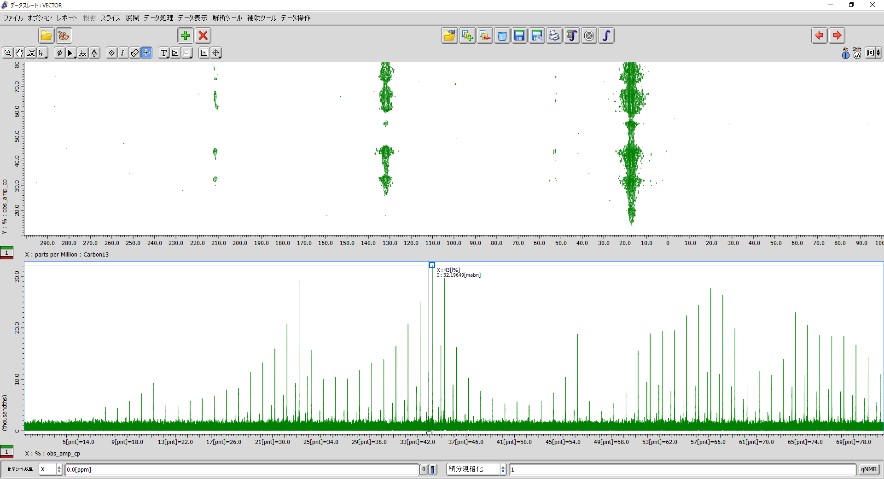This screenshot has height=479, width=884.
Task: Click the palette icon beside the folder
Action: point(64,36)
